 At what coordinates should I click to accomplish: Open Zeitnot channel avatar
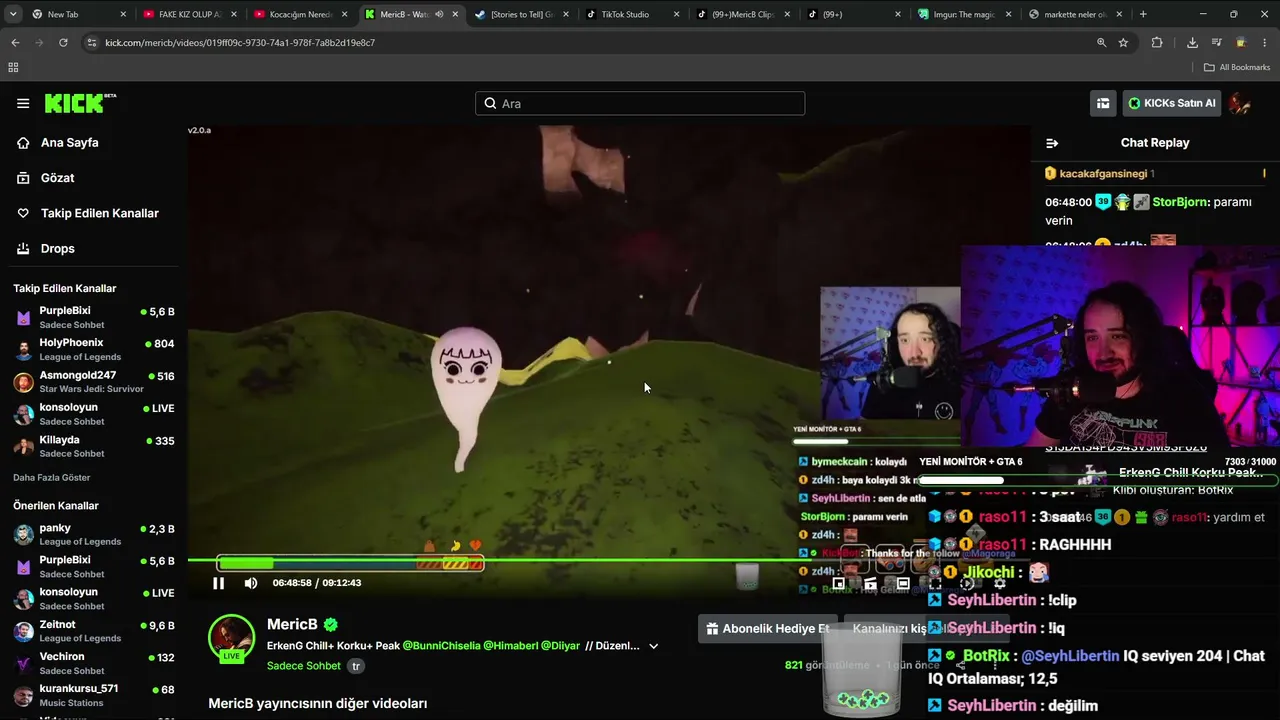tap(24, 631)
